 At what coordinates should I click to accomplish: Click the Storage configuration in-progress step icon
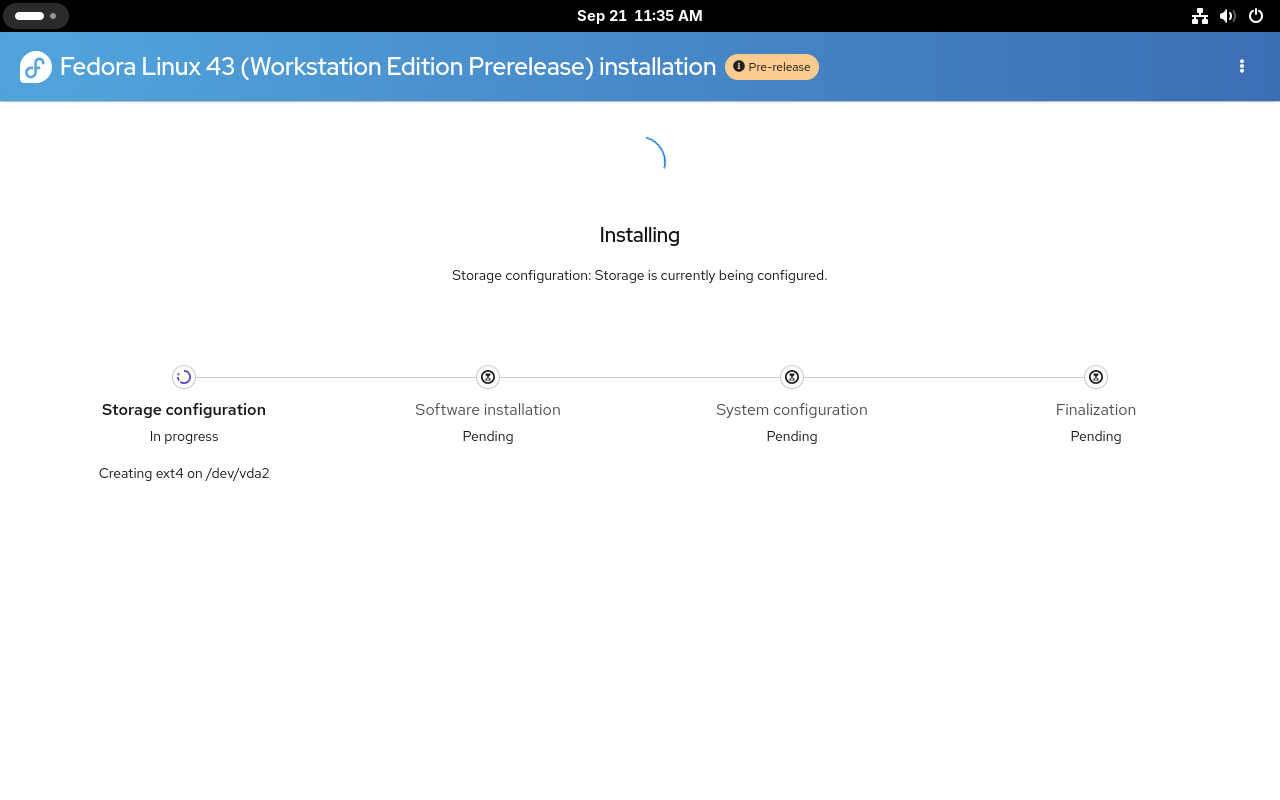coord(184,377)
